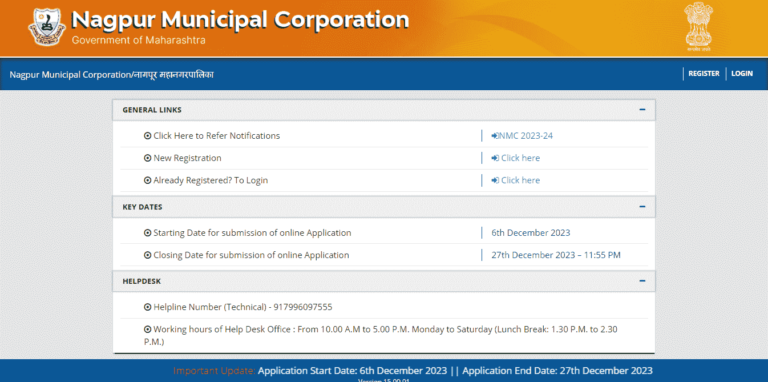This screenshot has width=768, height=382.
Task: Click the '6th December 2023' start date value
Action: pos(531,233)
